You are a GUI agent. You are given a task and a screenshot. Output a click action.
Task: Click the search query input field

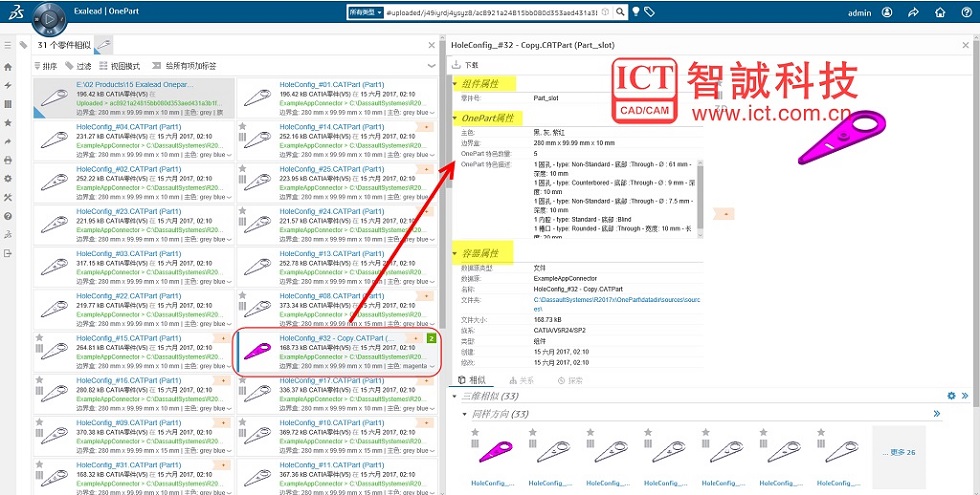click(x=492, y=12)
